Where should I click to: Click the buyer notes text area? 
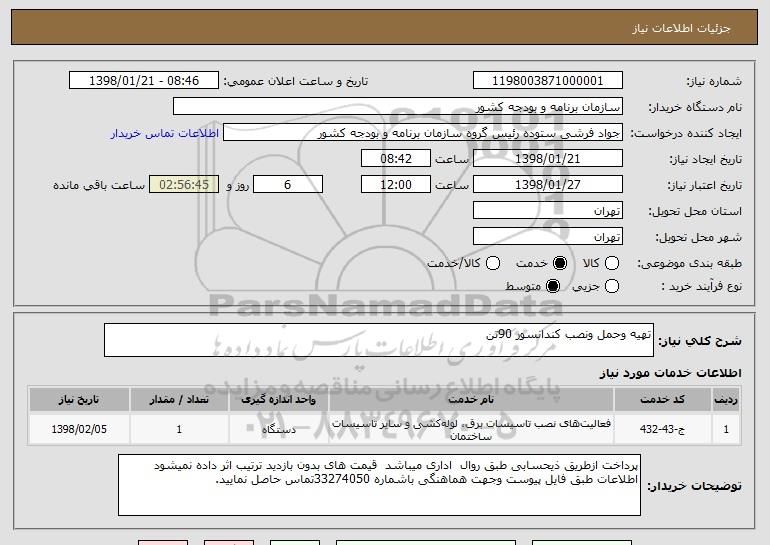click(x=379, y=485)
